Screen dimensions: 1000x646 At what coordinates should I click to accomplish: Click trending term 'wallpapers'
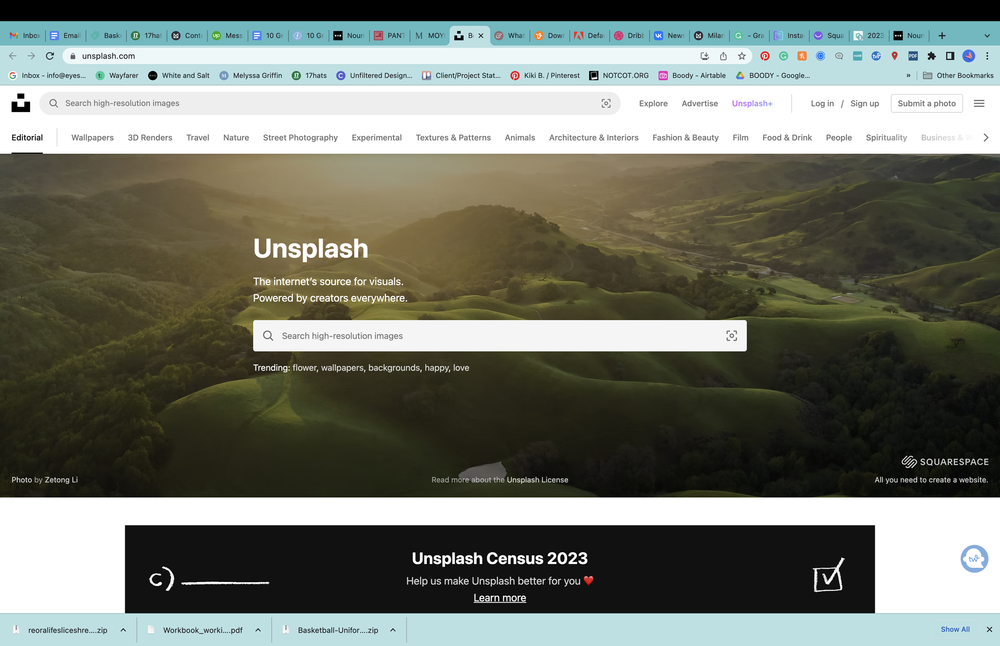point(342,368)
